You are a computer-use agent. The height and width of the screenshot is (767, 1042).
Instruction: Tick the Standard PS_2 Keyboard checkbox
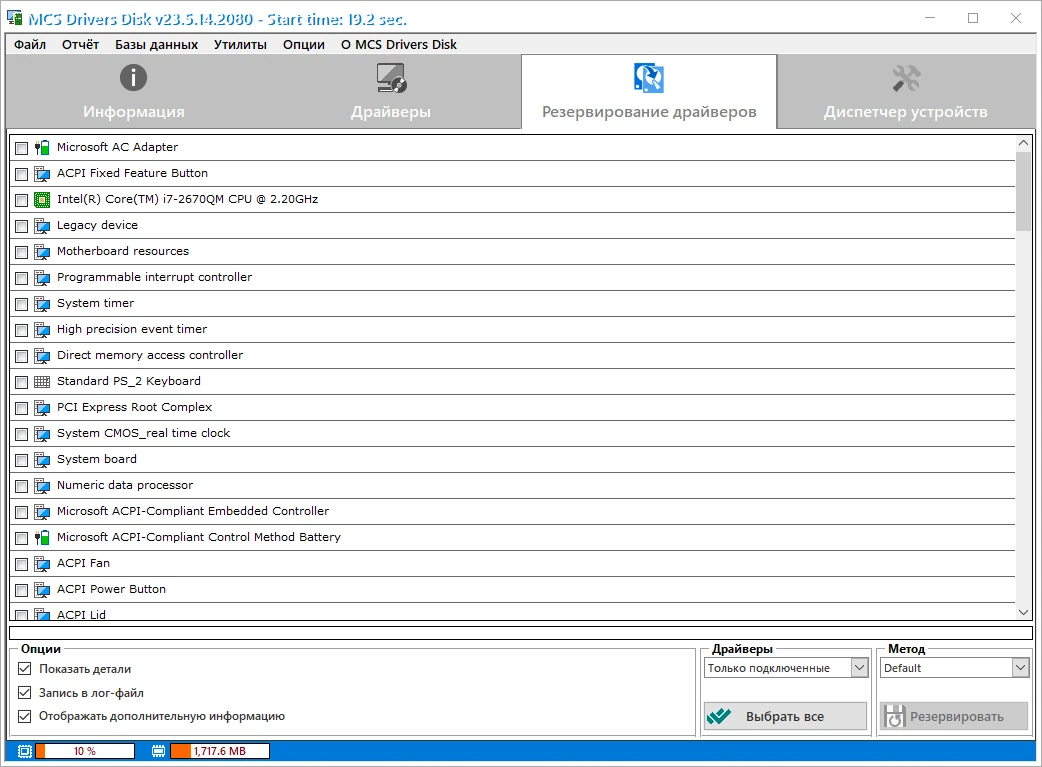pos(21,382)
